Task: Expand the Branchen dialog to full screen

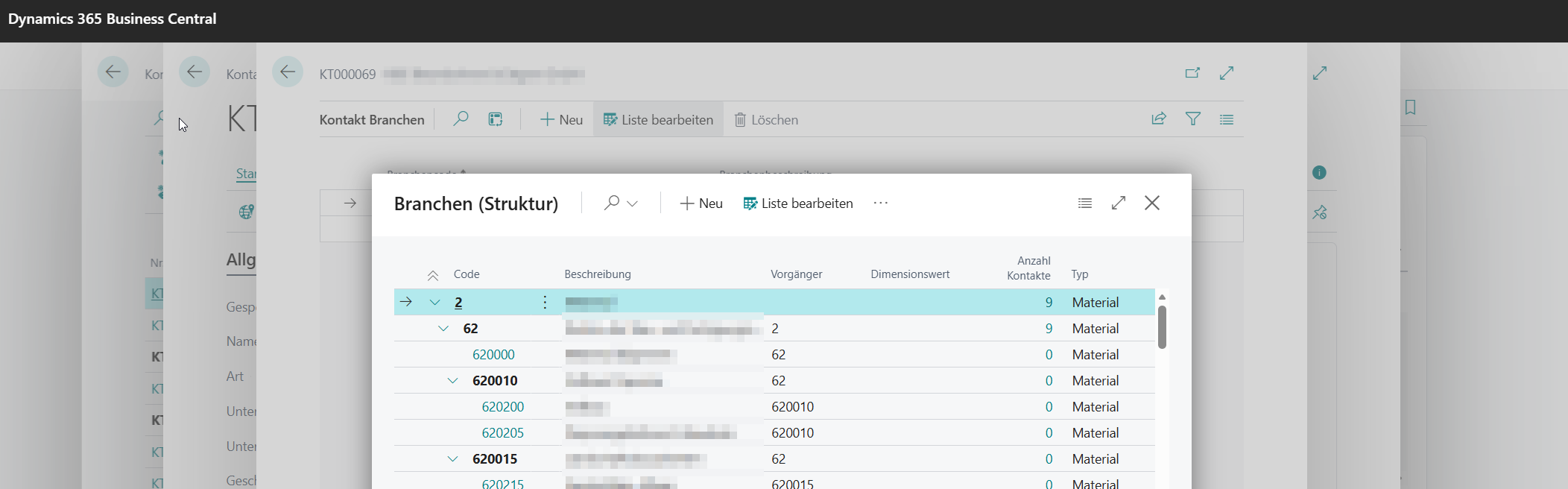Action: (x=1119, y=203)
